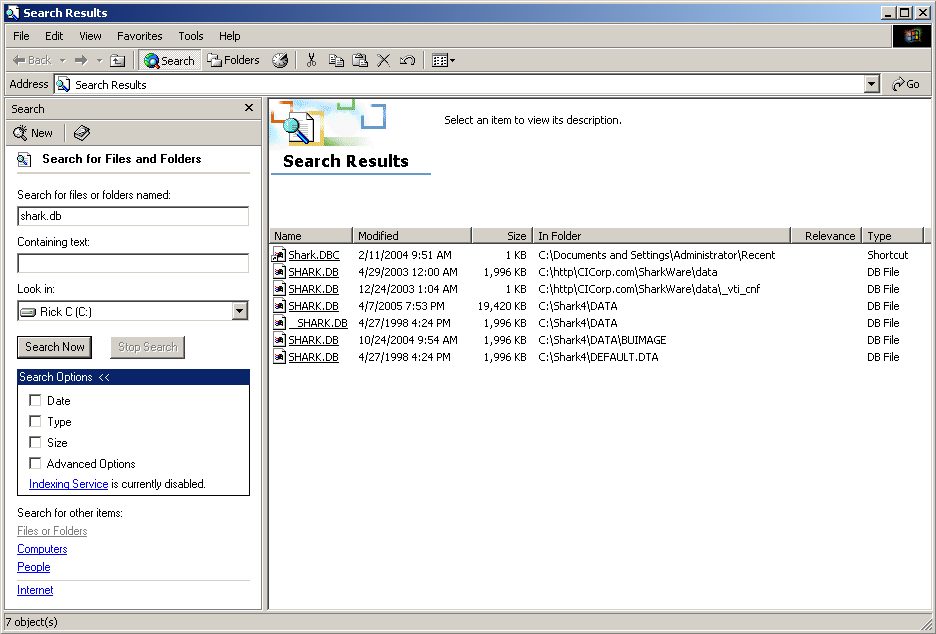Expand the Address bar dropdown
936x634 pixels.
tap(872, 84)
